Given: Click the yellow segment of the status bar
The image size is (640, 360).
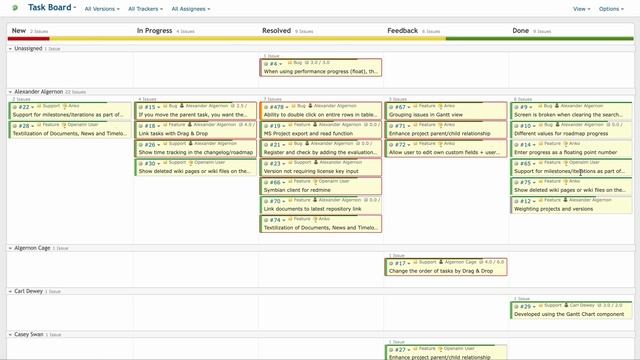Looking at the screenshot, I should click(247, 39).
